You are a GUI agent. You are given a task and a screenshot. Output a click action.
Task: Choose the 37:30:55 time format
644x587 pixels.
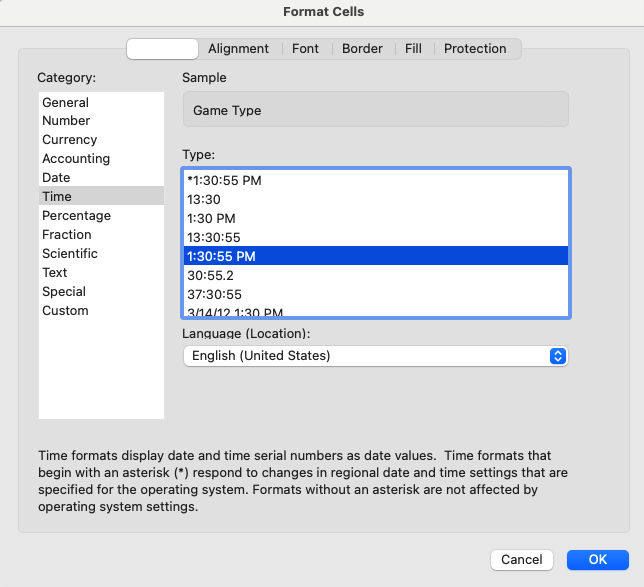(214, 295)
